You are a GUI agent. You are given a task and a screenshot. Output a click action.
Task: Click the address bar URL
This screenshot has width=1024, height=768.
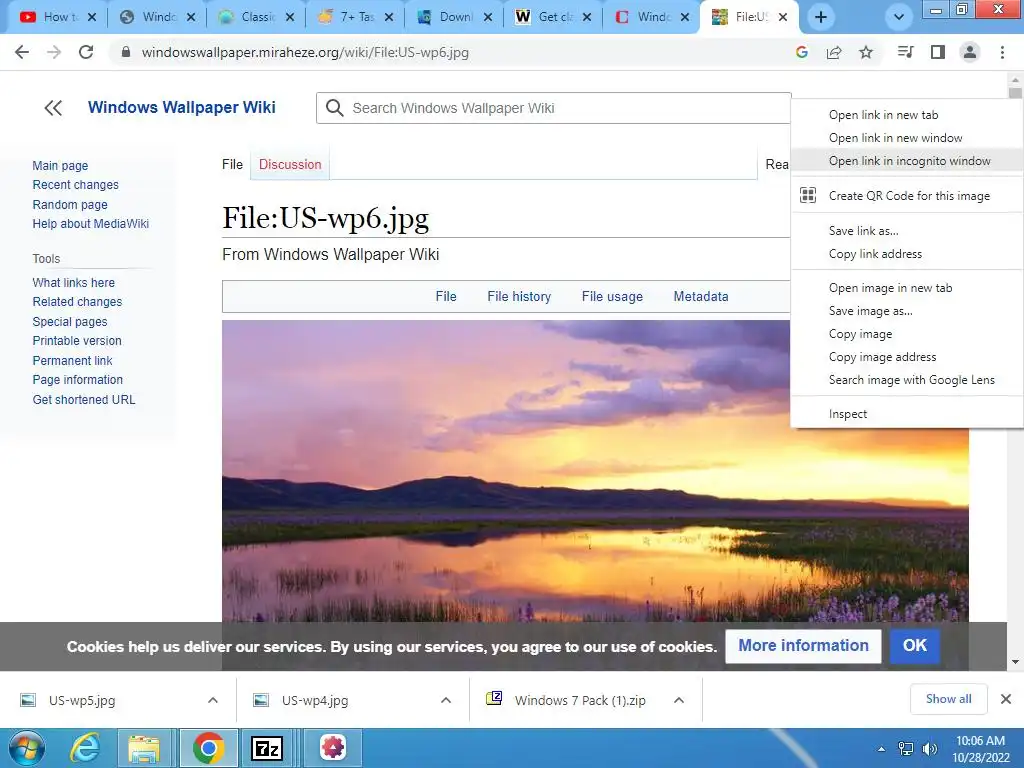tap(305, 52)
